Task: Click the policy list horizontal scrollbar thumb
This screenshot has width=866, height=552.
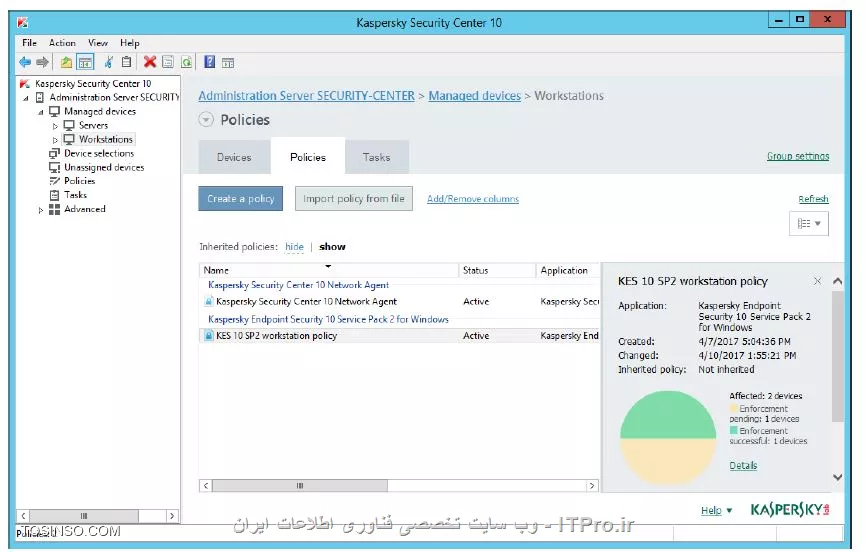Action: click(x=300, y=486)
